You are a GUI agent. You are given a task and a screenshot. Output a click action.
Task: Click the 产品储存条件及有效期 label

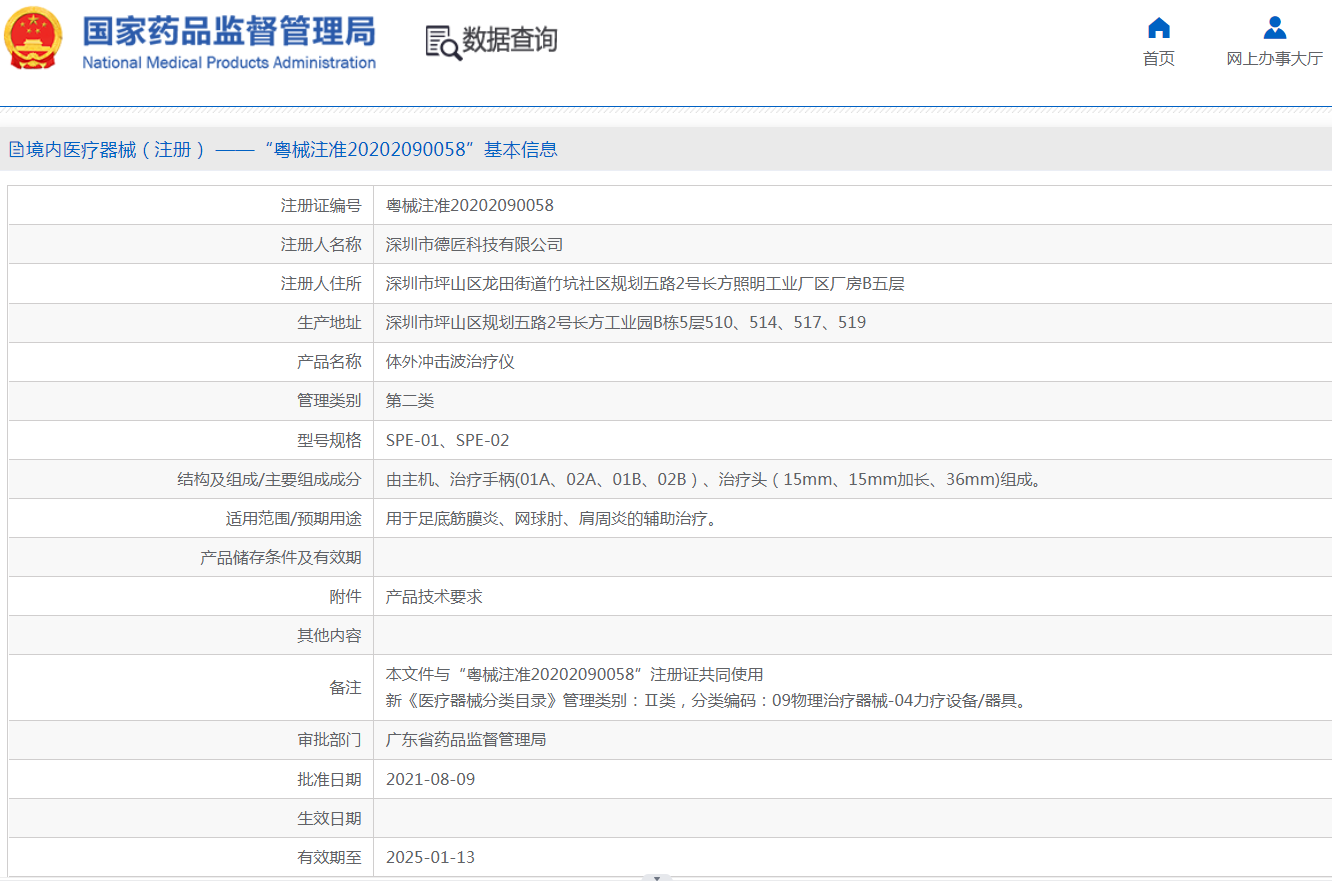pyautogui.click(x=281, y=558)
